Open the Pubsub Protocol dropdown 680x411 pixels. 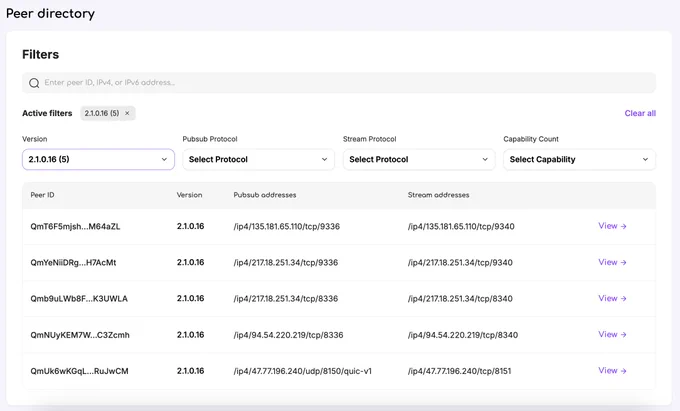click(258, 160)
